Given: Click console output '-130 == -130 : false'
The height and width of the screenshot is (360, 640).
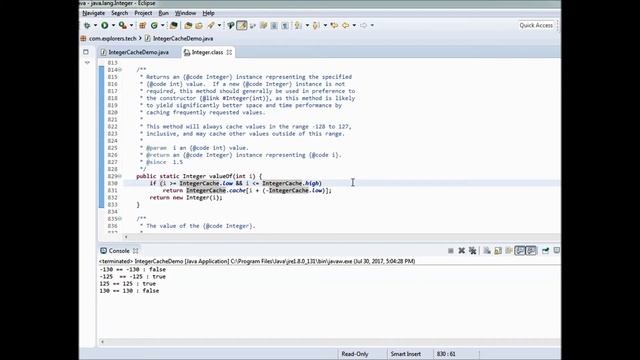Looking at the screenshot, I should click(x=133, y=269).
